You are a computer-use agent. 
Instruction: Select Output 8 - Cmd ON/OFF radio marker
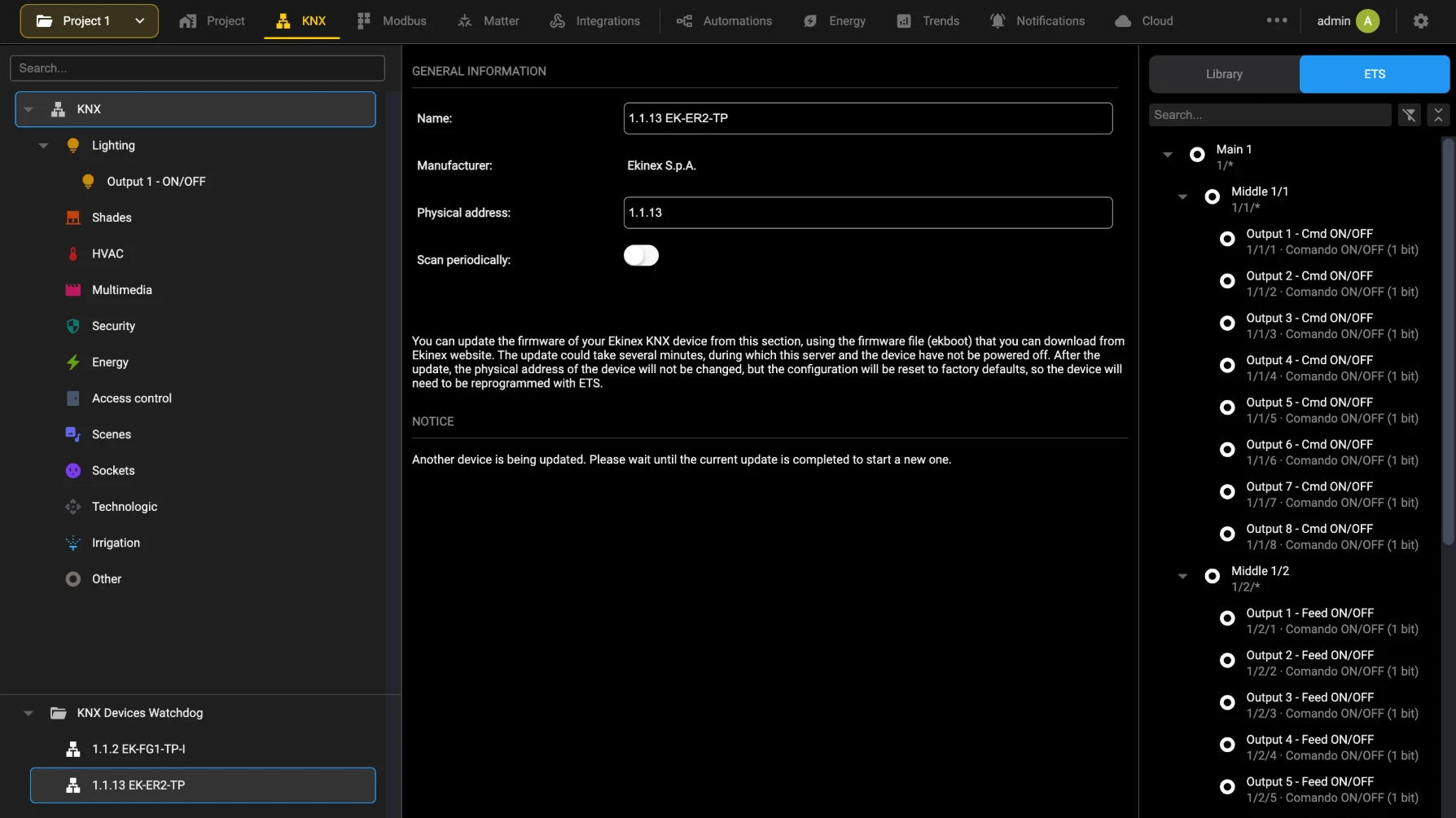pyautogui.click(x=1227, y=534)
